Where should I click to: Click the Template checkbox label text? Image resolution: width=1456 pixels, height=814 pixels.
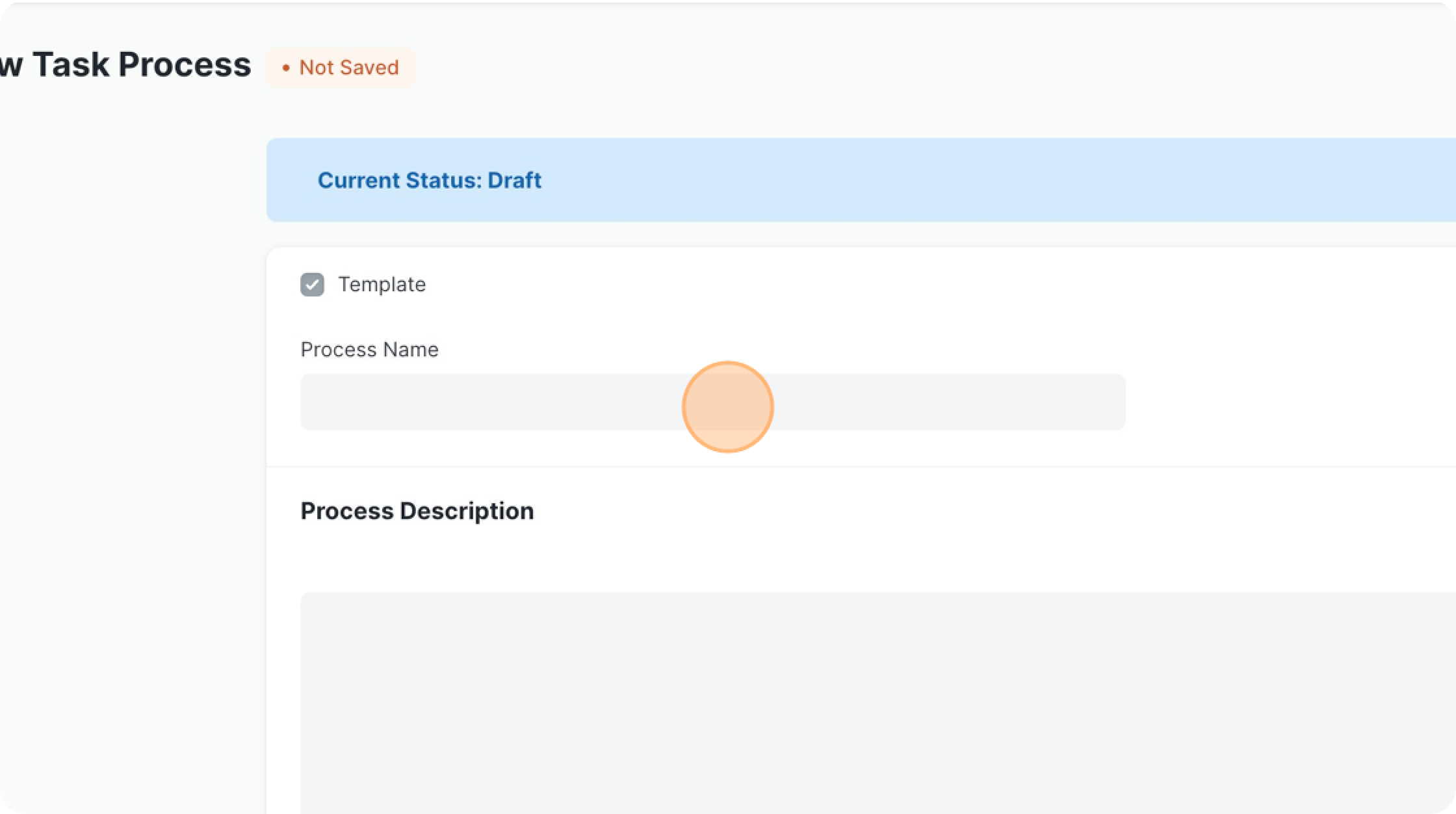coord(382,285)
